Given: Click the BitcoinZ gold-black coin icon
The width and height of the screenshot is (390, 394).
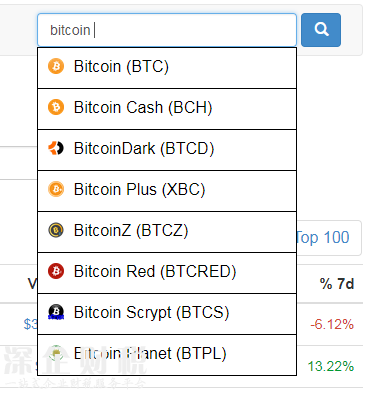Looking at the screenshot, I should tap(56, 230).
